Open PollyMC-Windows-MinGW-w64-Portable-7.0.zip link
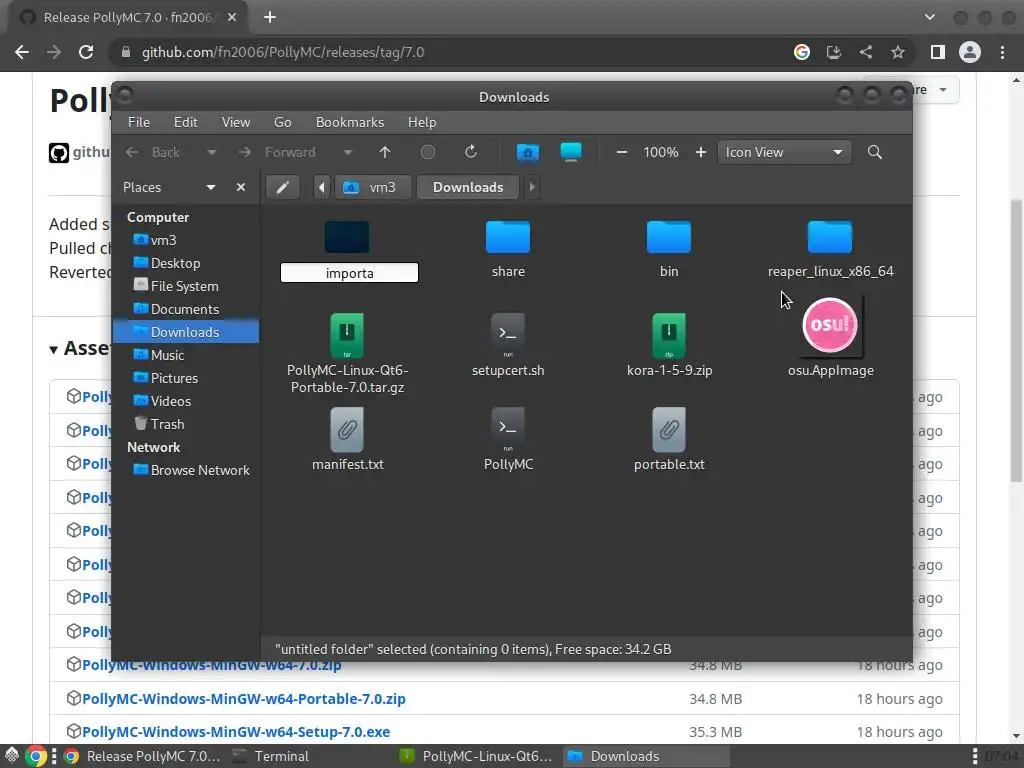Screen dimensions: 1024x768 click(244, 699)
